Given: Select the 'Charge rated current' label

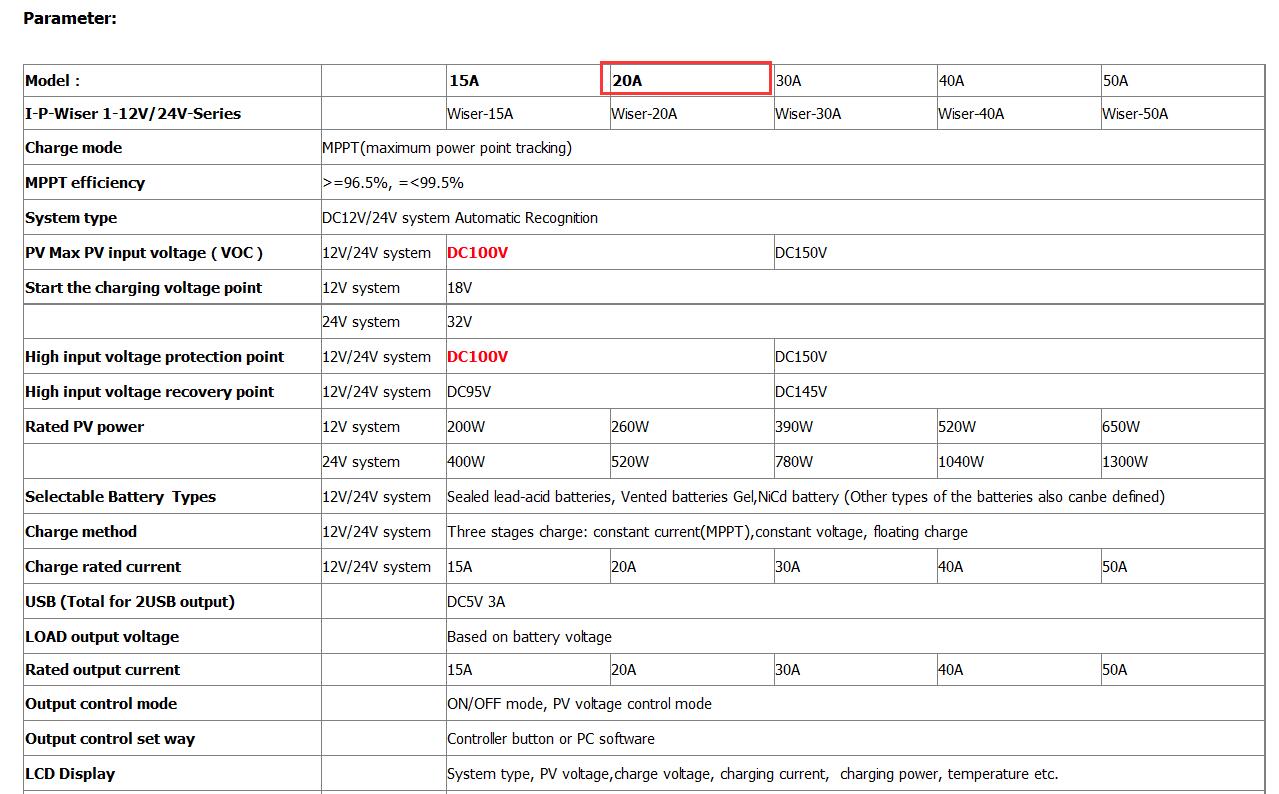Looking at the screenshot, I should coord(103,567).
